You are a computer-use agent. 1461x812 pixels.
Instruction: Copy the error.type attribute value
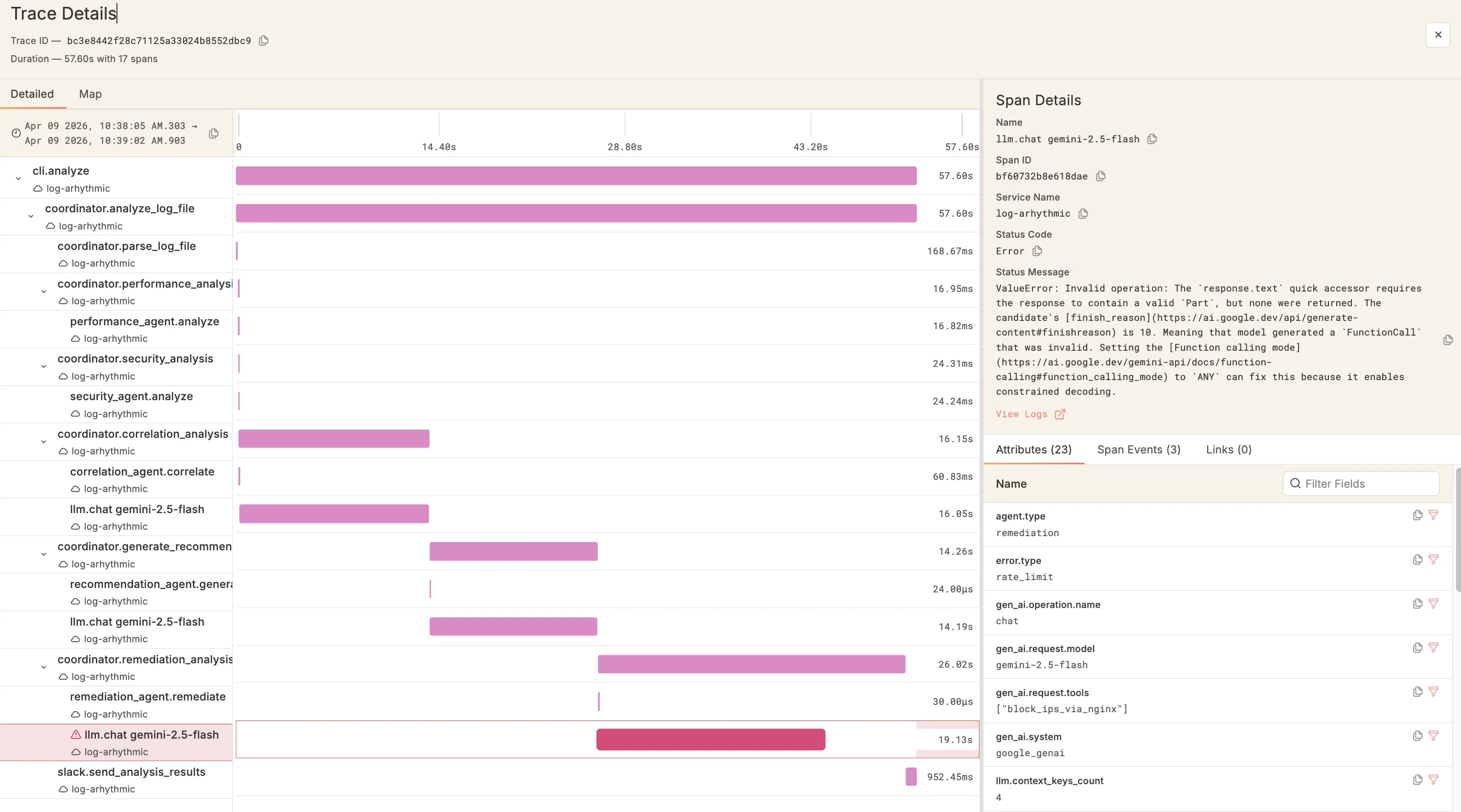coord(1417,560)
